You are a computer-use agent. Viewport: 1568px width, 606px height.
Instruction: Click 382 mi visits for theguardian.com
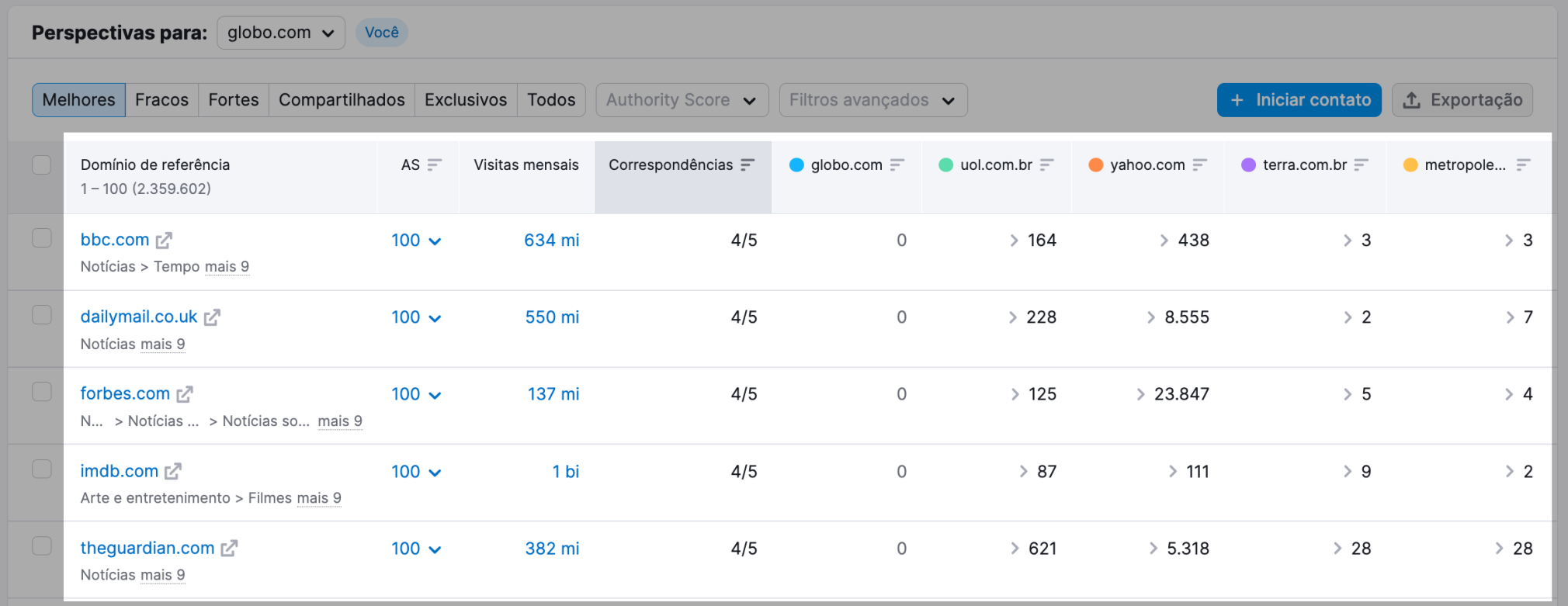pos(553,549)
